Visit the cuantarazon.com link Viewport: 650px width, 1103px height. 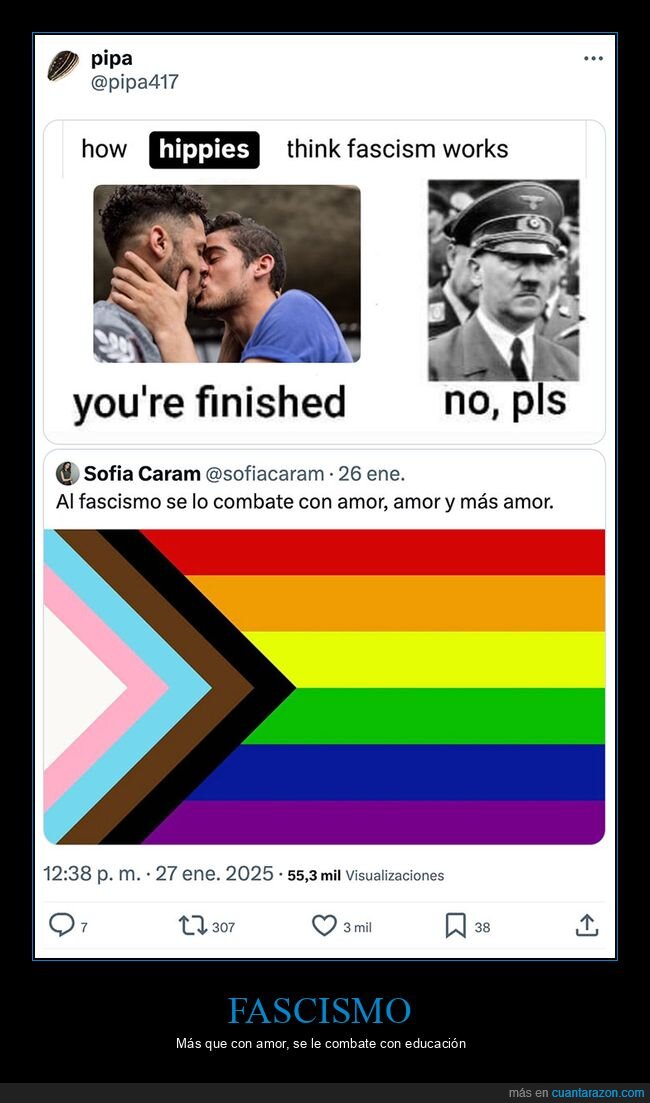tap(597, 1093)
